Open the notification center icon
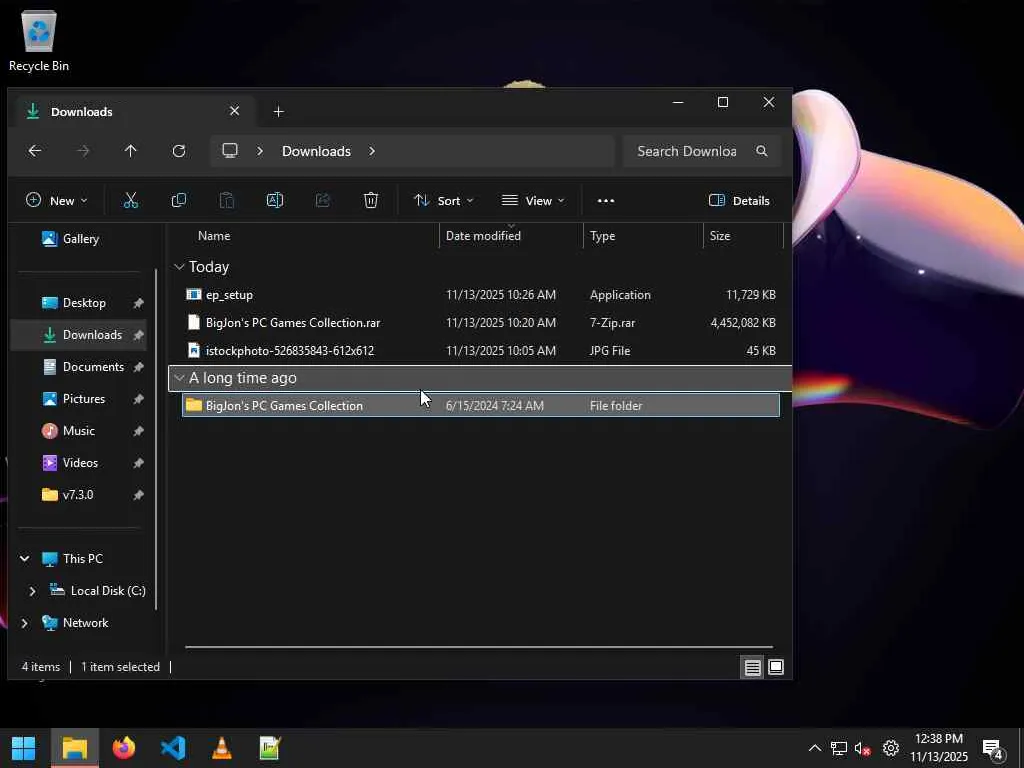1024x768 pixels. coord(993,749)
